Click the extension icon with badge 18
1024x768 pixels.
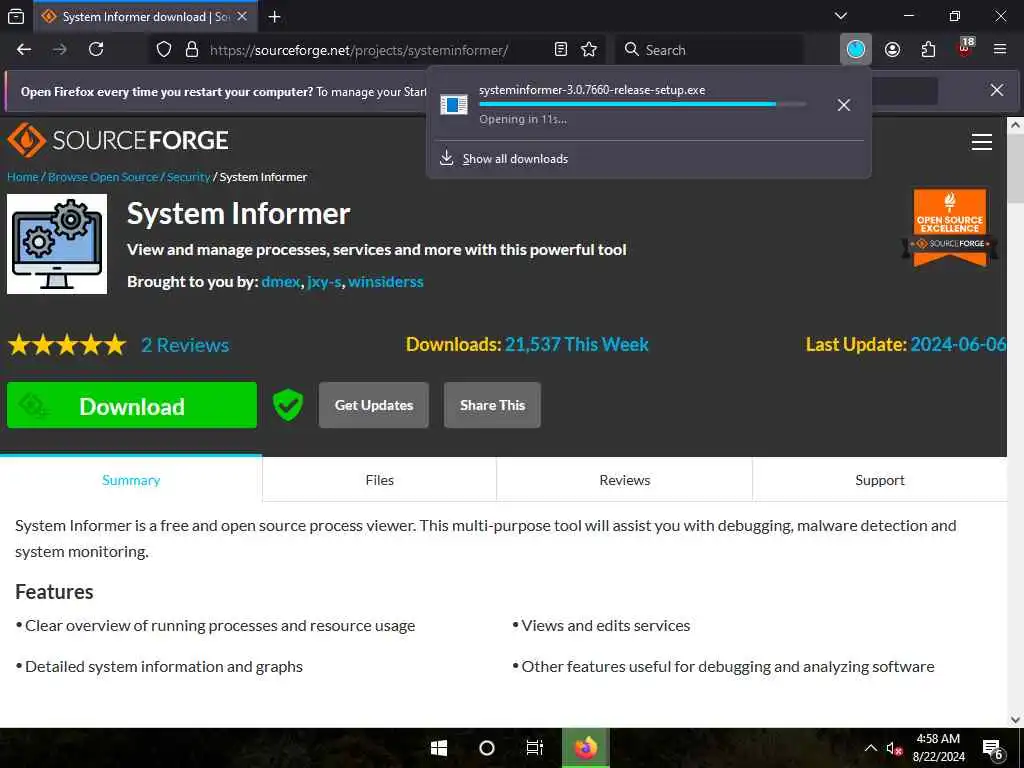click(x=965, y=47)
